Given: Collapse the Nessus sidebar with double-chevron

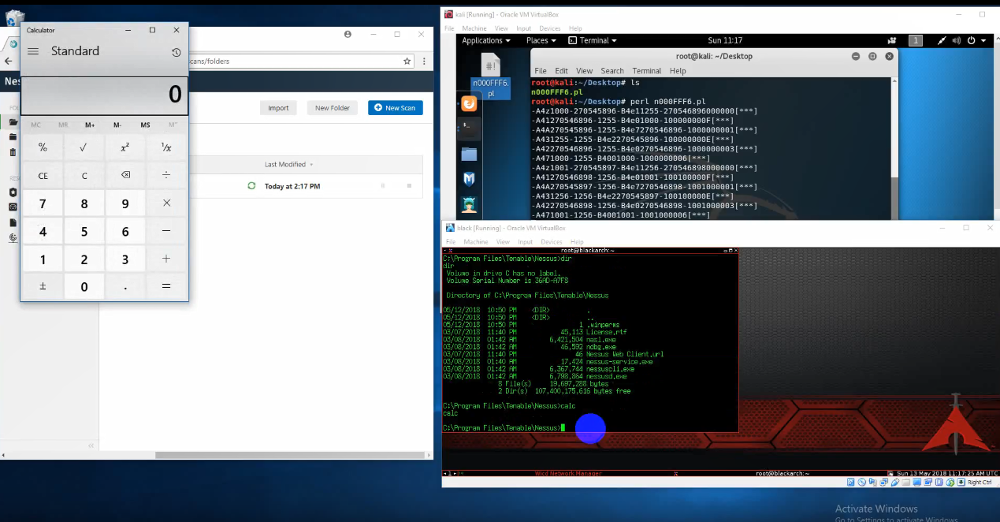Looking at the screenshot, I should point(91,445).
